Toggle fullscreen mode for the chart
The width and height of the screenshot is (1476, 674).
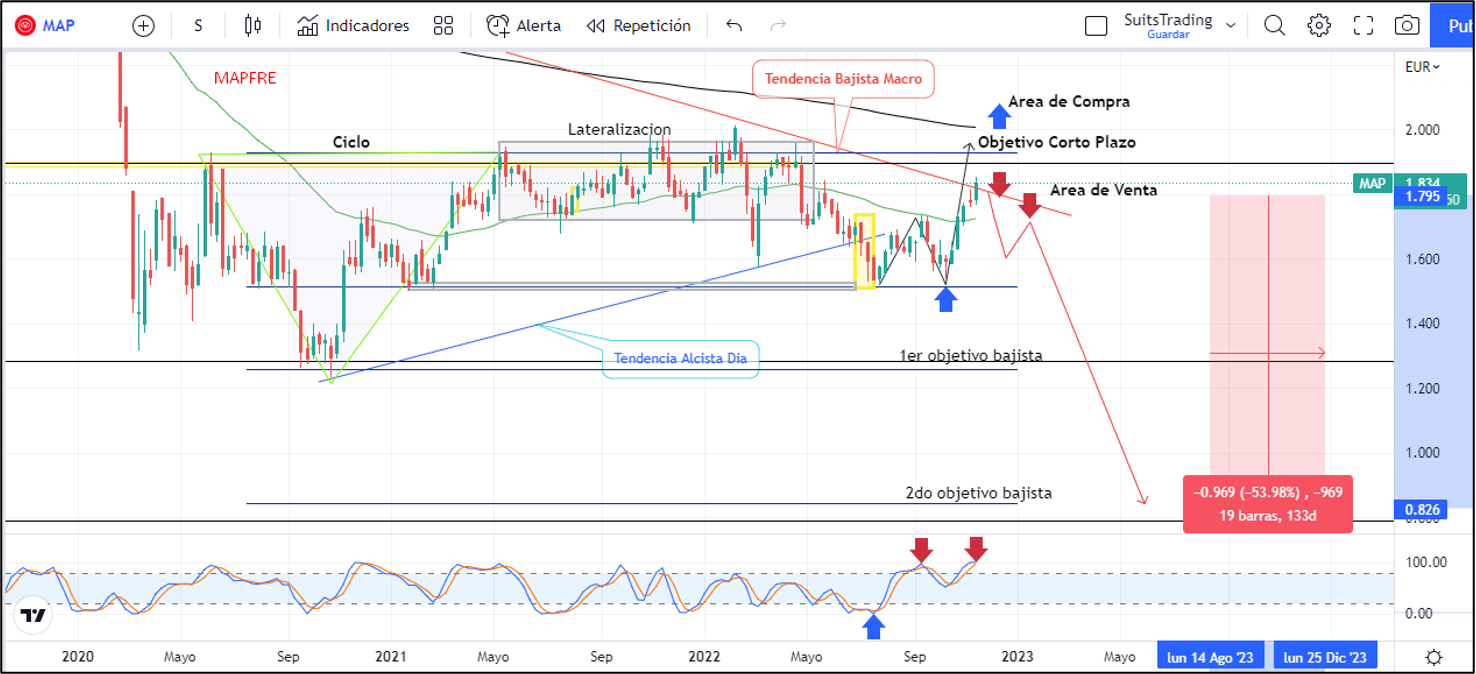point(1363,26)
